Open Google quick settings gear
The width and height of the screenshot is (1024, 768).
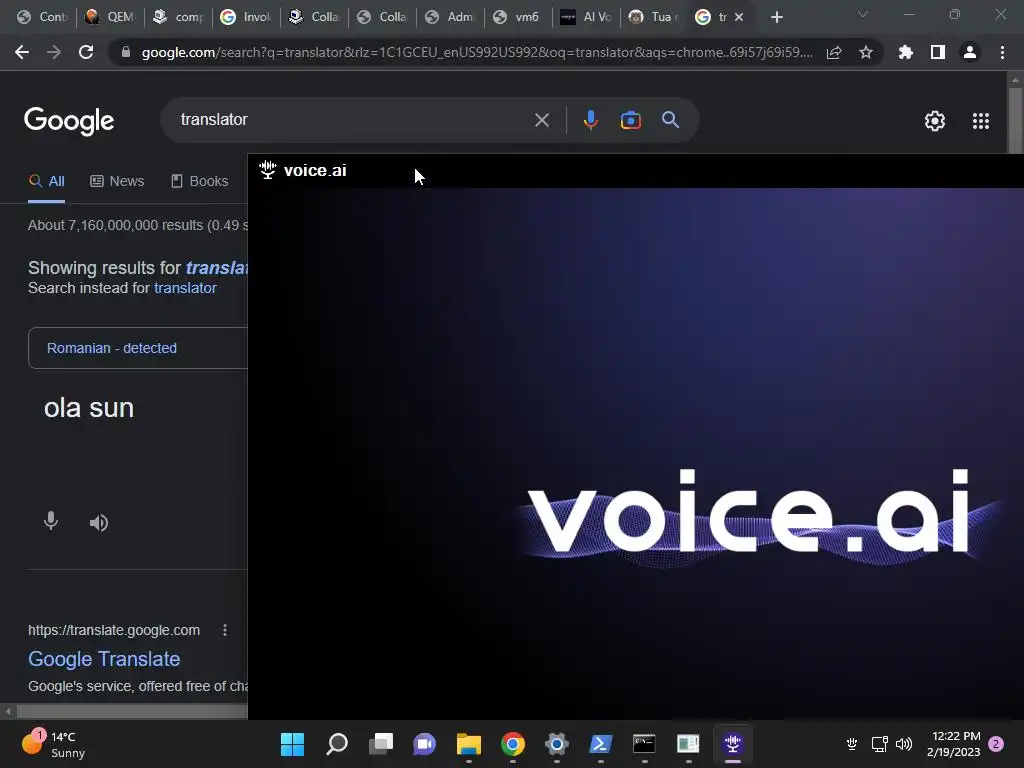[x=935, y=121]
